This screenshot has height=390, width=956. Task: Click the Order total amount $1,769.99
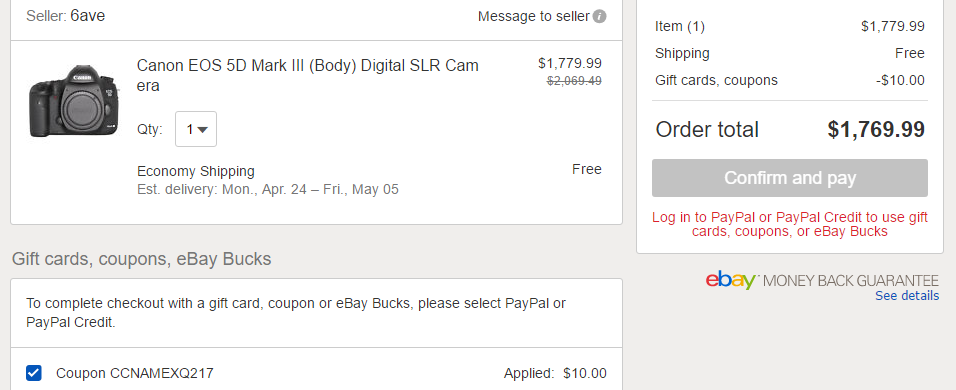point(876,129)
